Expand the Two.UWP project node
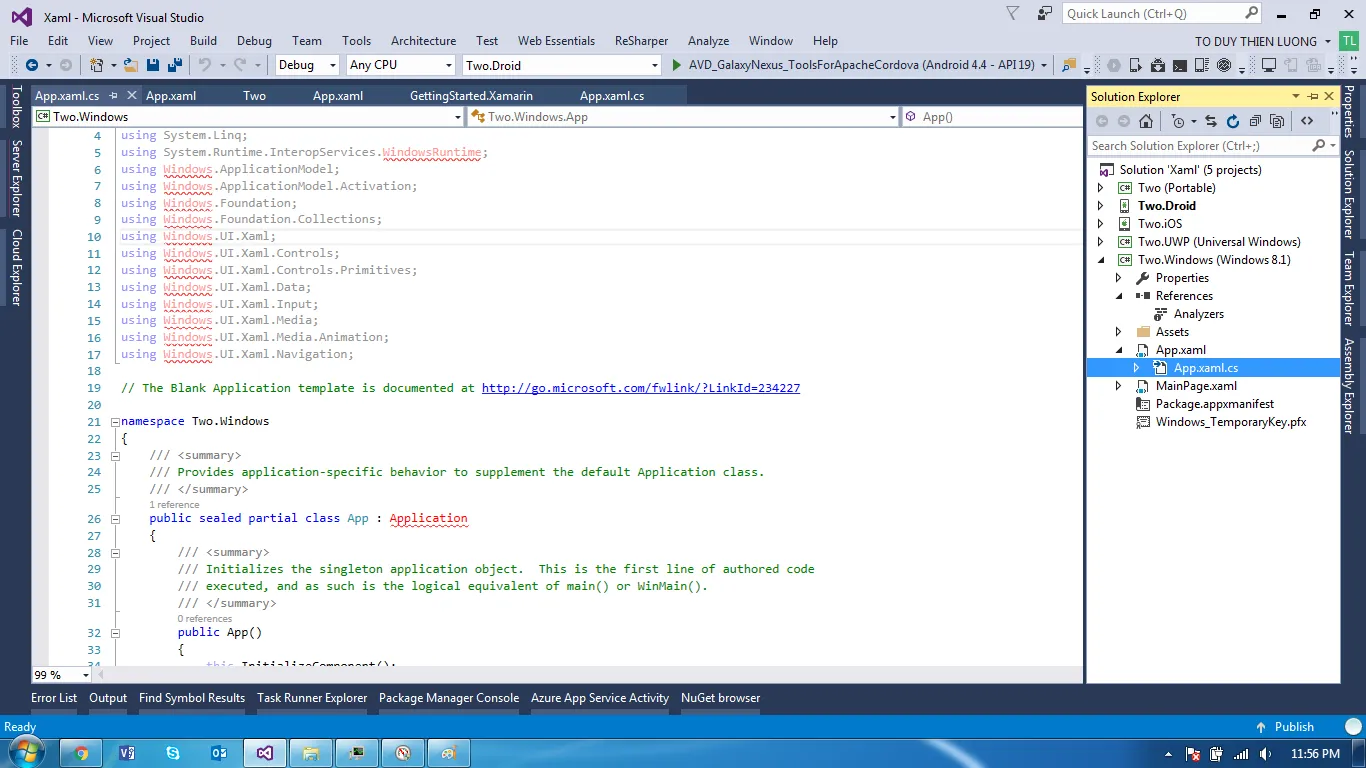This screenshot has height=768, width=1366. click(1101, 242)
